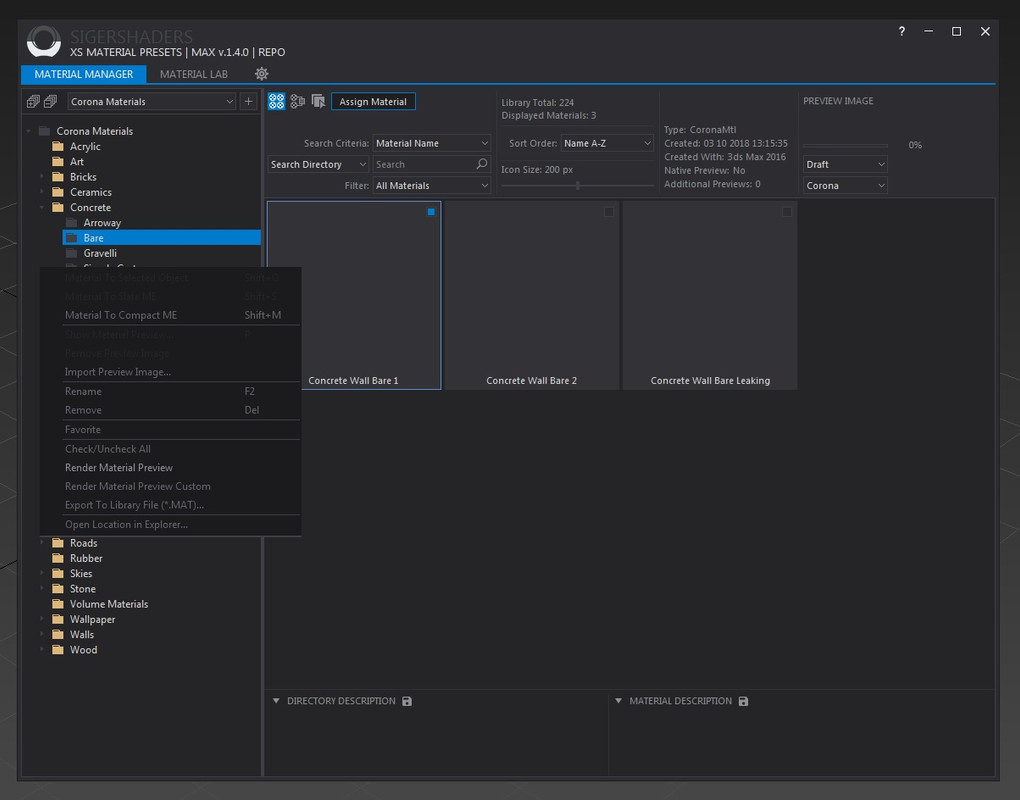Click the help question mark icon
This screenshot has width=1020, height=800.
[x=902, y=31]
